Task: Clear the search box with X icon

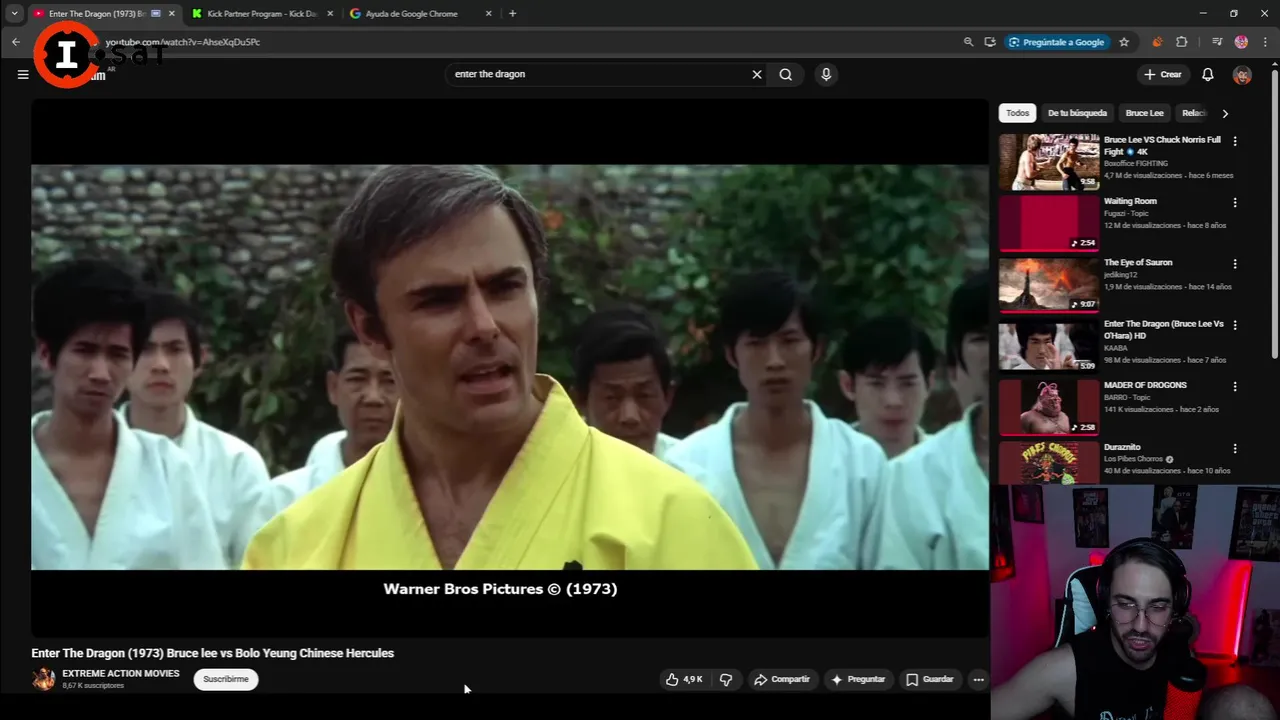Action: tap(757, 74)
